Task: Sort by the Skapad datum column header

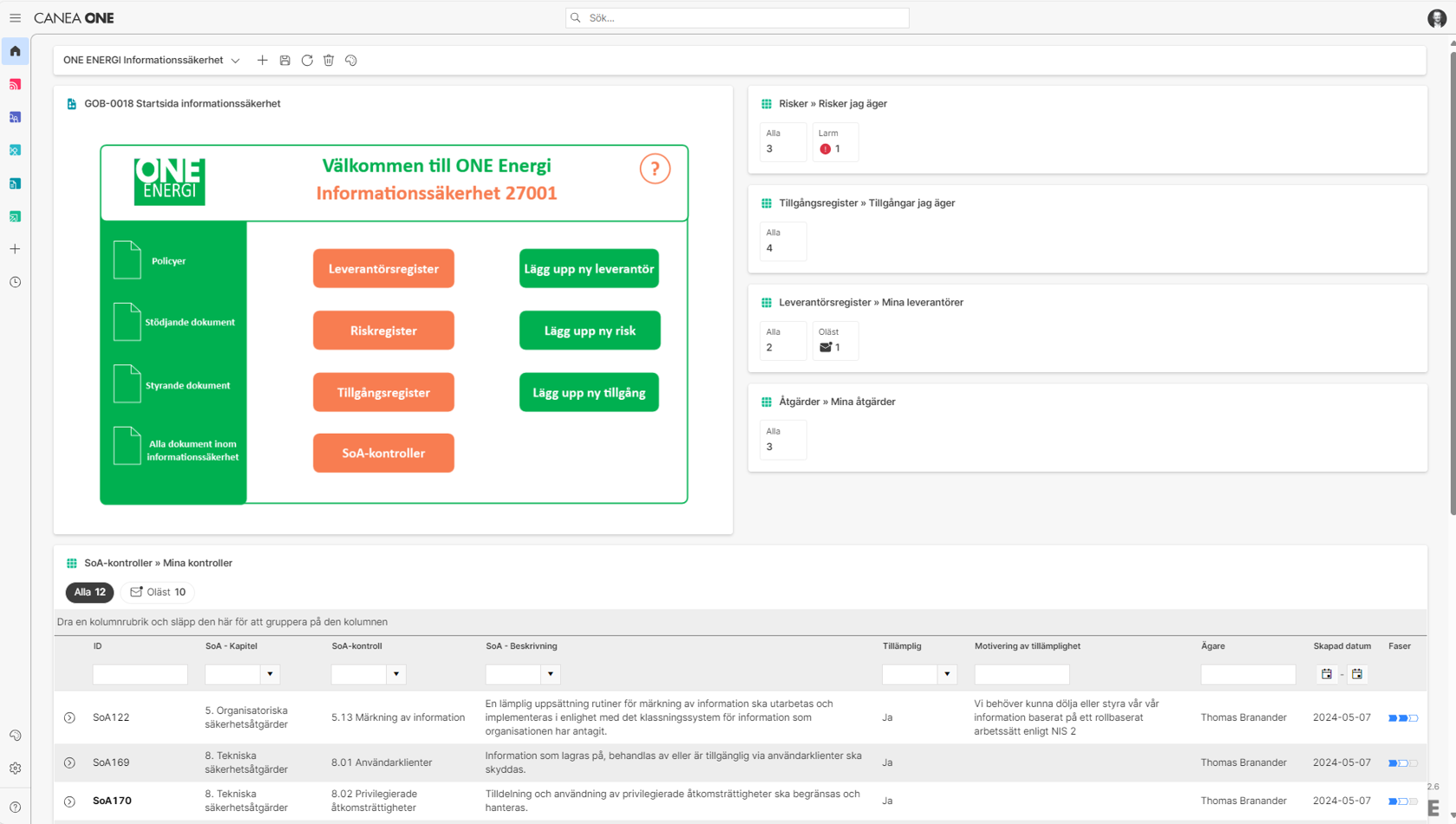Action: click(x=1342, y=646)
